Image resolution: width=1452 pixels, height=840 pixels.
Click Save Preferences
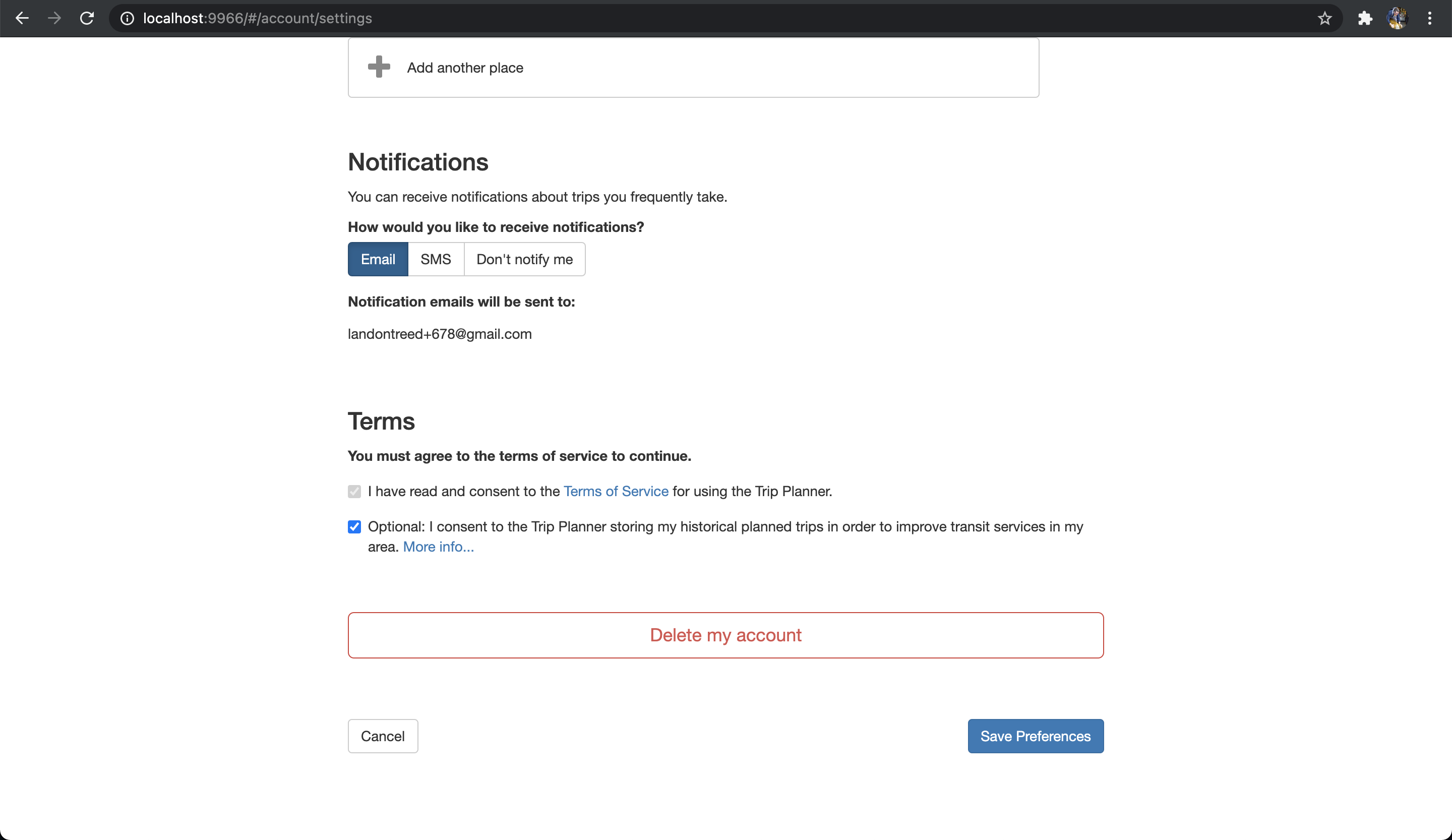[1035, 736]
